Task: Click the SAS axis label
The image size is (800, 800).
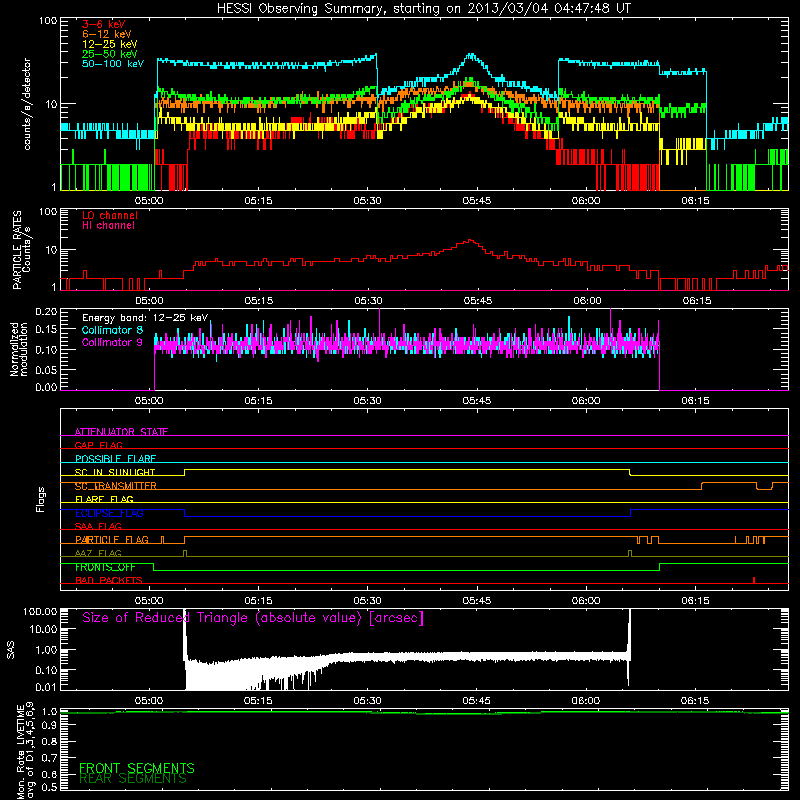Action: [x=10, y=649]
